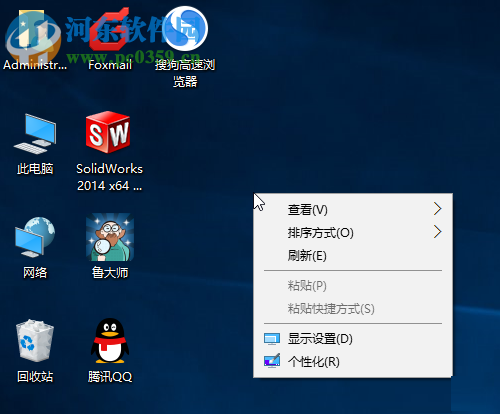The image size is (500, 414).
Task: Select the SolidWorks 2014 x64 icon
Action: pos(108,133)
